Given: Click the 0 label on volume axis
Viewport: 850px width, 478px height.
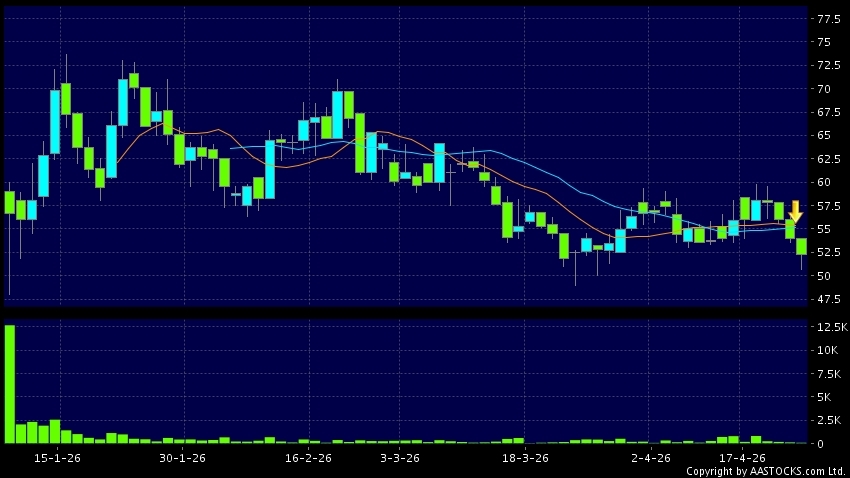Looking at the screenshot, I should [822, 443].
